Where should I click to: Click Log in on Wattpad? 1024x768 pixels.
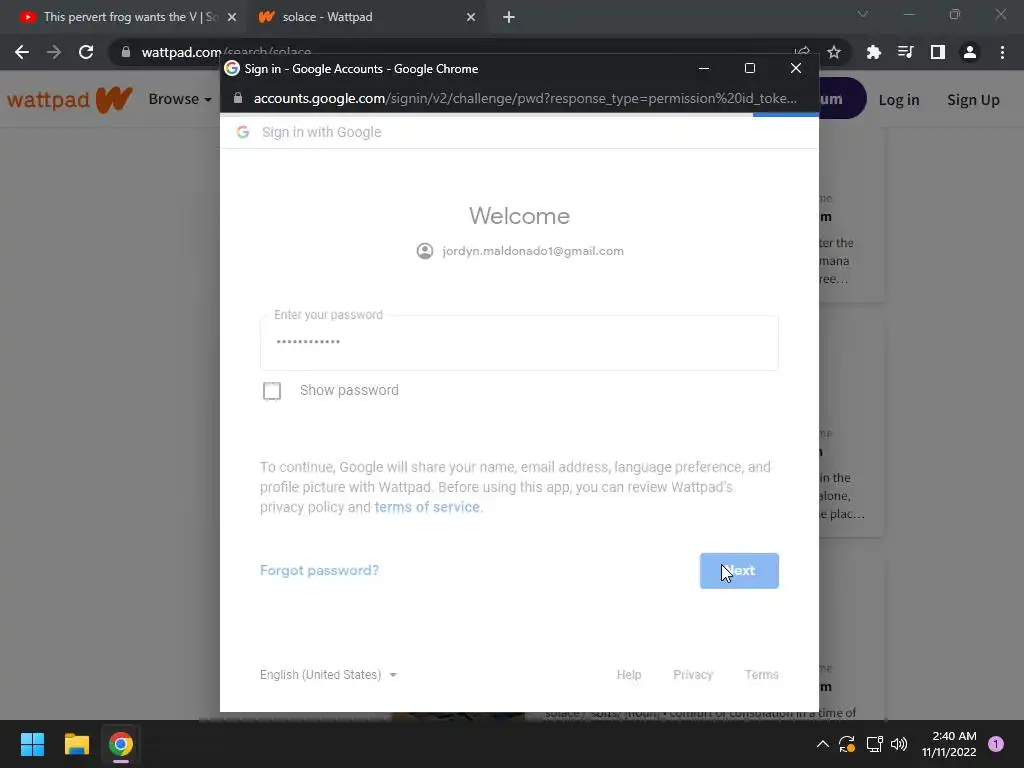[899, 100]
